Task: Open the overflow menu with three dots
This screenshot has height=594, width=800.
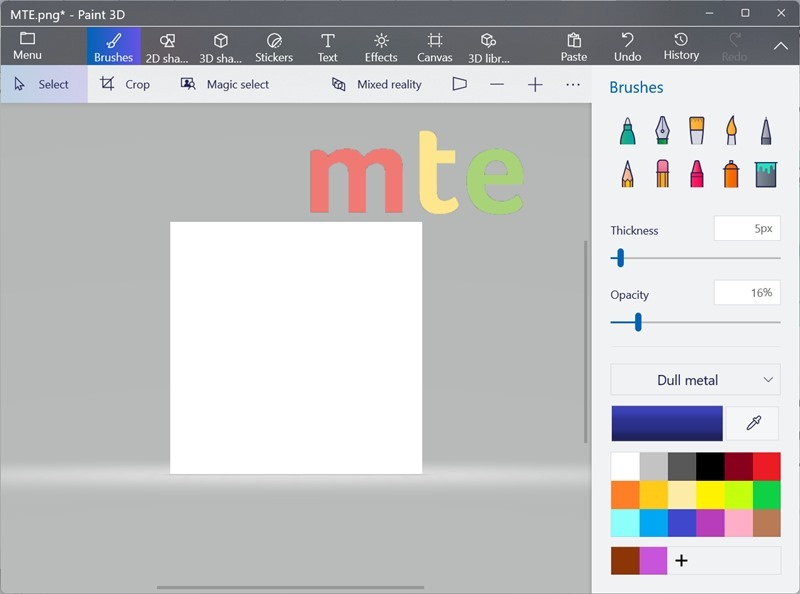Action: [x=573, y=85]
